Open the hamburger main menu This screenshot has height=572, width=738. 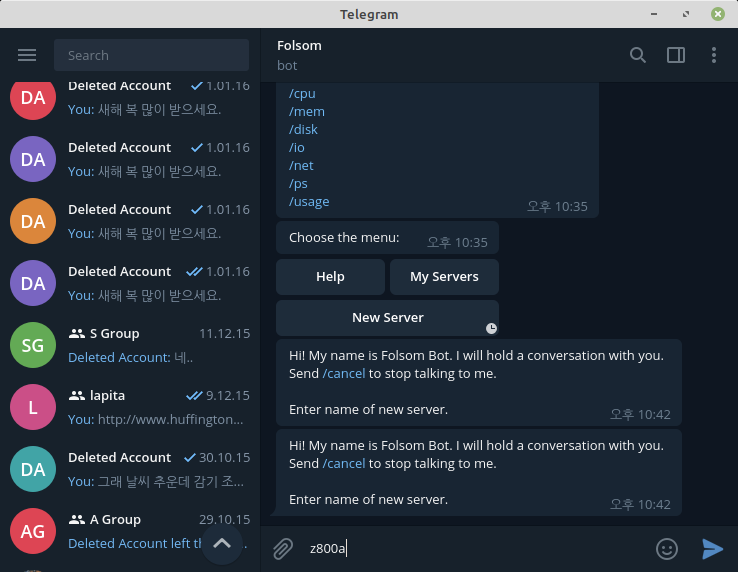27,55
